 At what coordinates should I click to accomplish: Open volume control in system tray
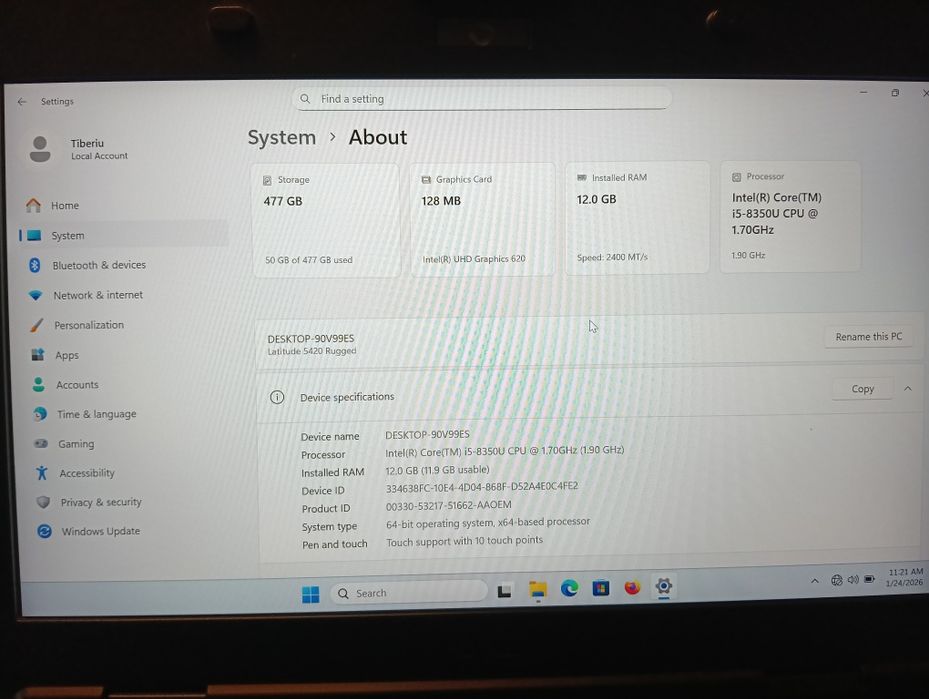point(853,580)
